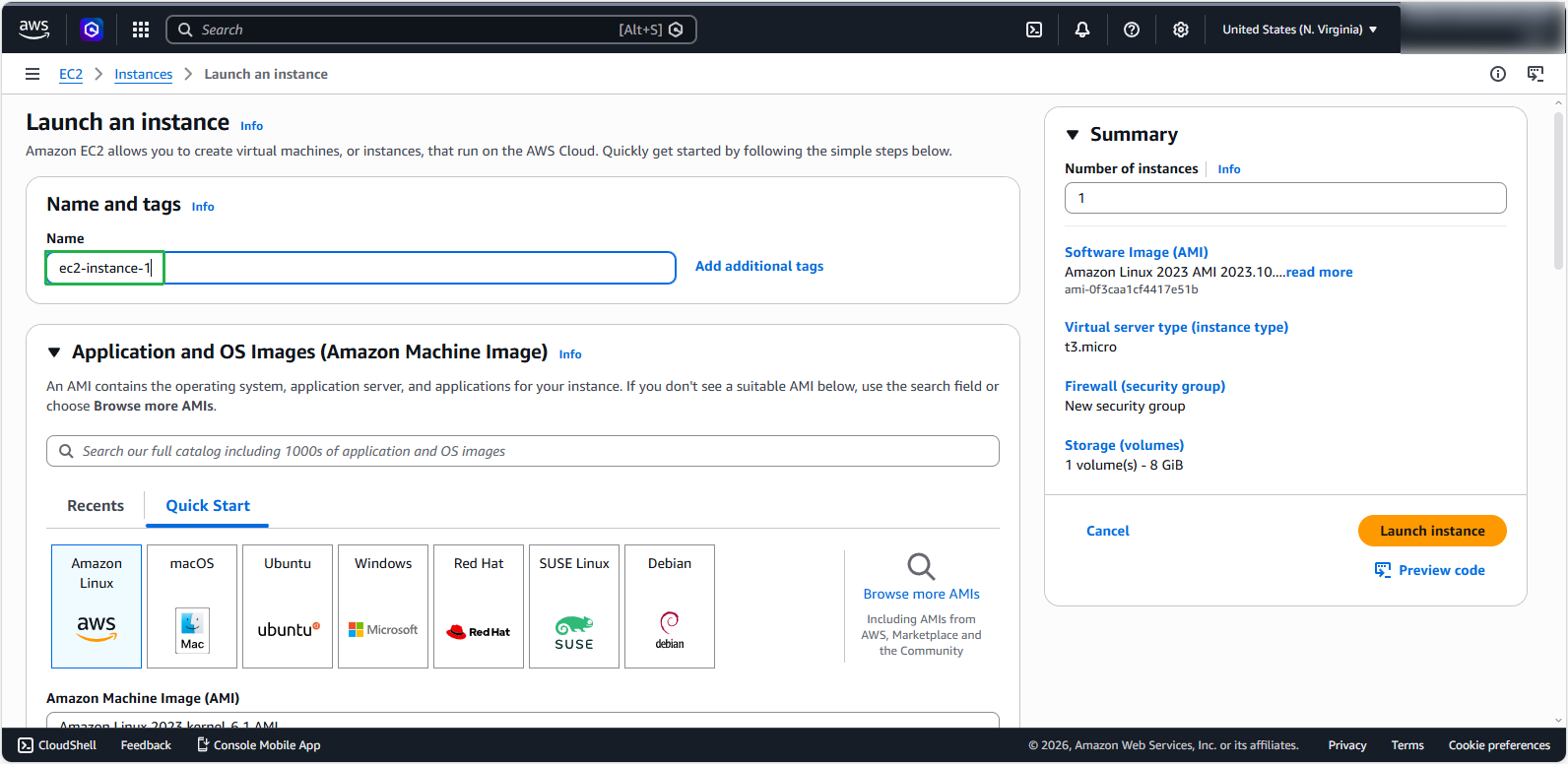The width and height of the screenshot is (1568, 764).
Task: Open Cookie preferences
Action: click(x=1499, y=745)
